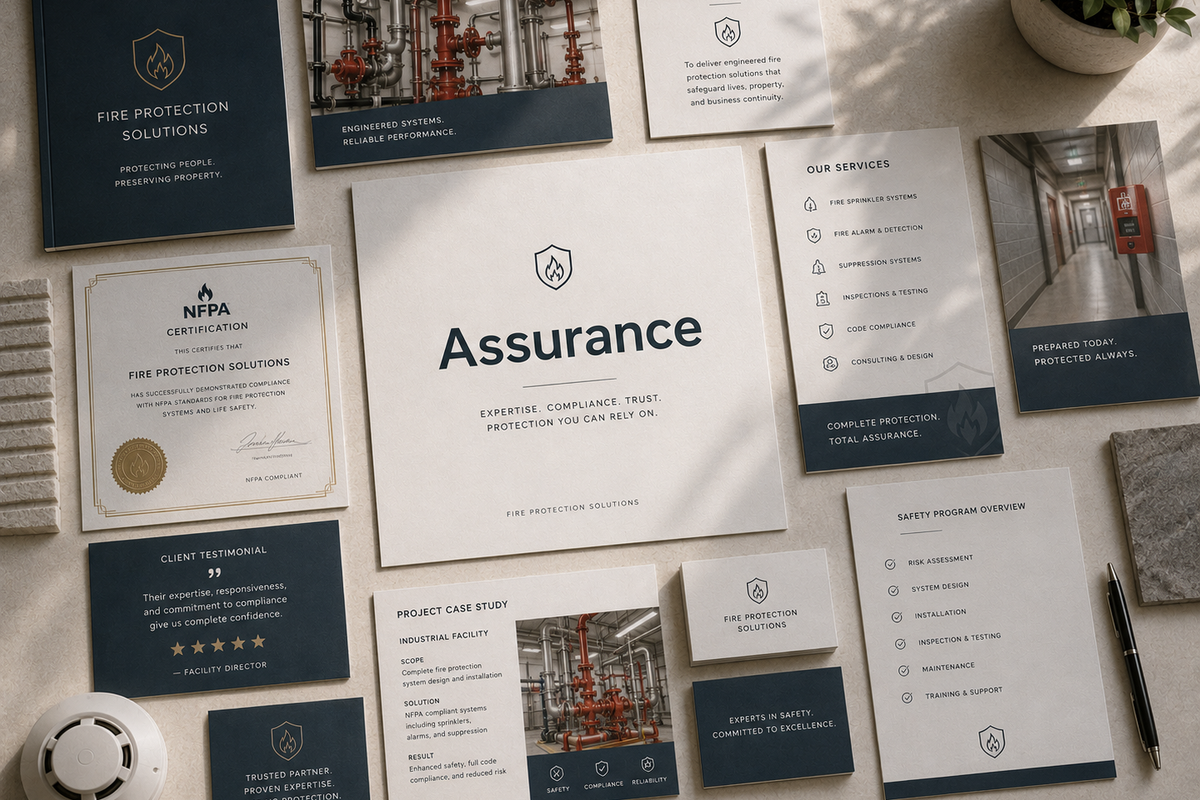Click the 'Scope' label in the case study

[x=413, y=660]
